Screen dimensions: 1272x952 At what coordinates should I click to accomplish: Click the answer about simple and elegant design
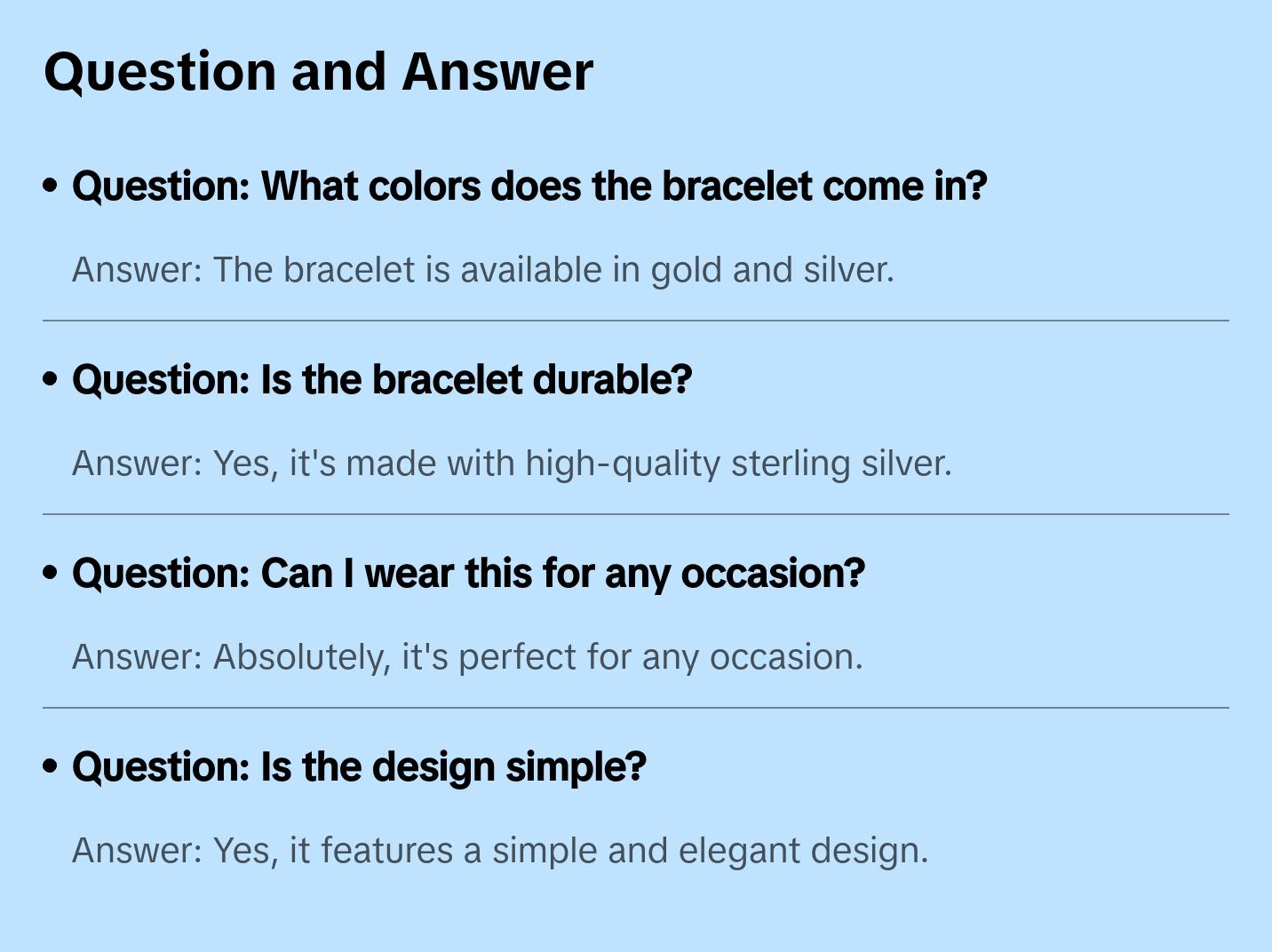click(500, 851)
